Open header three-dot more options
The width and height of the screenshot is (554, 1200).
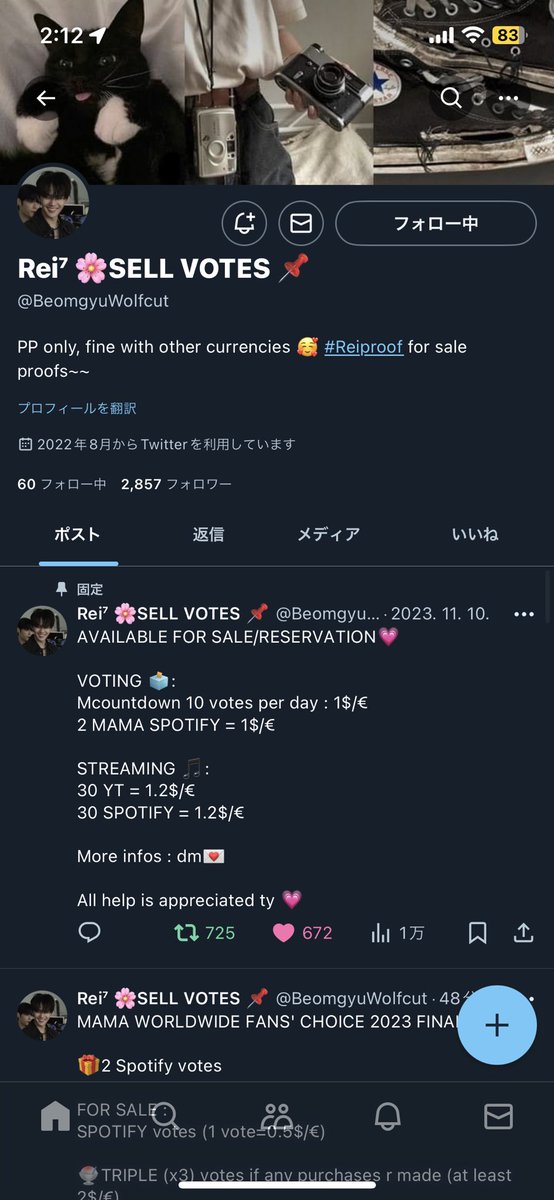coord(509,98)
